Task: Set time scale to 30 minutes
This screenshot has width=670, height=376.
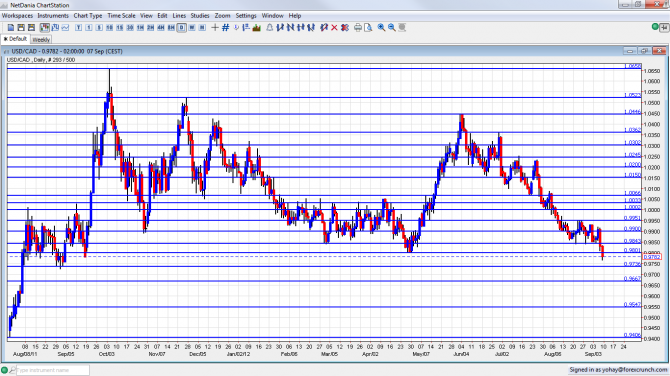Action: pyautogui.click(x=130, y=28)
